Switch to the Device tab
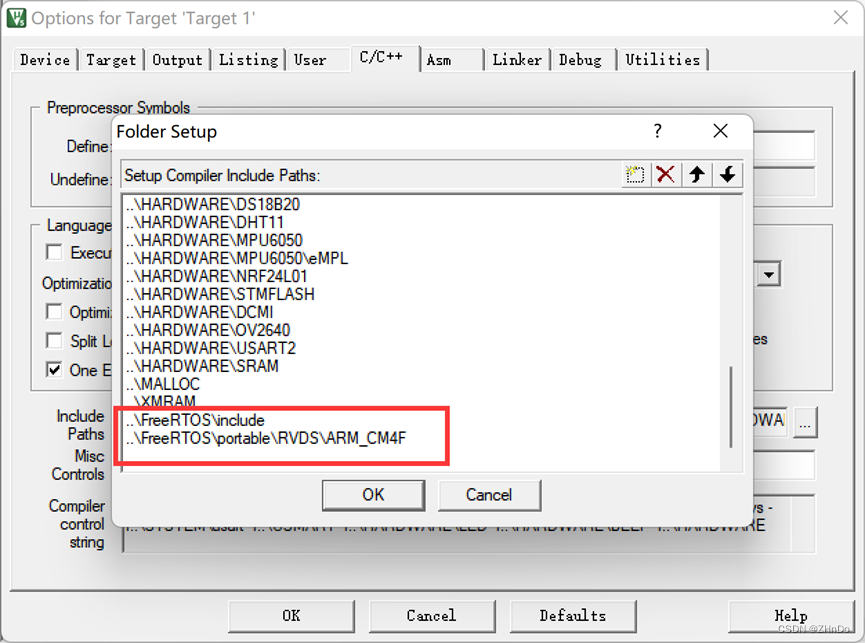 click(45, 60)
